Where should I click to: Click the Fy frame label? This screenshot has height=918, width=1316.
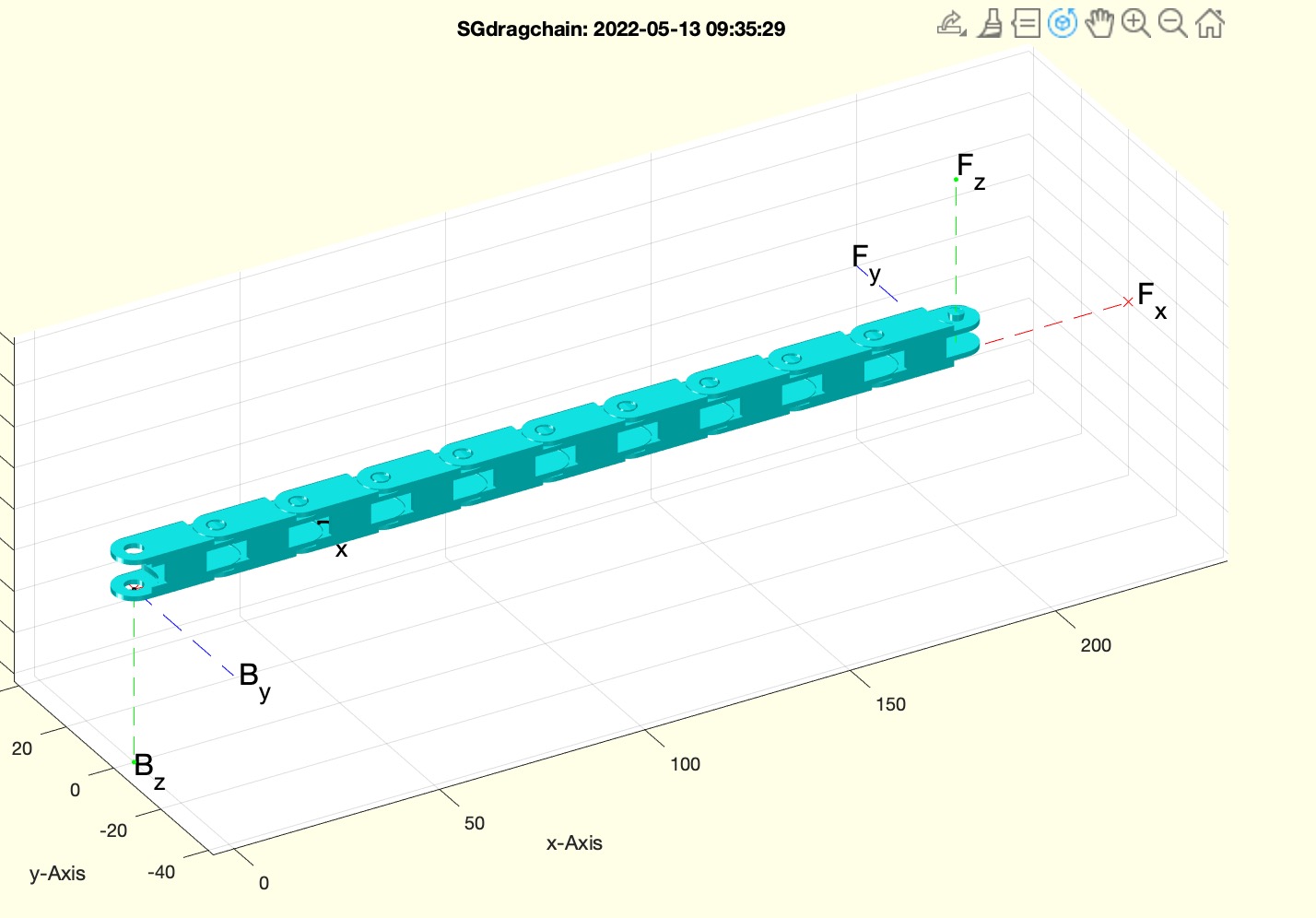point(865,261)
